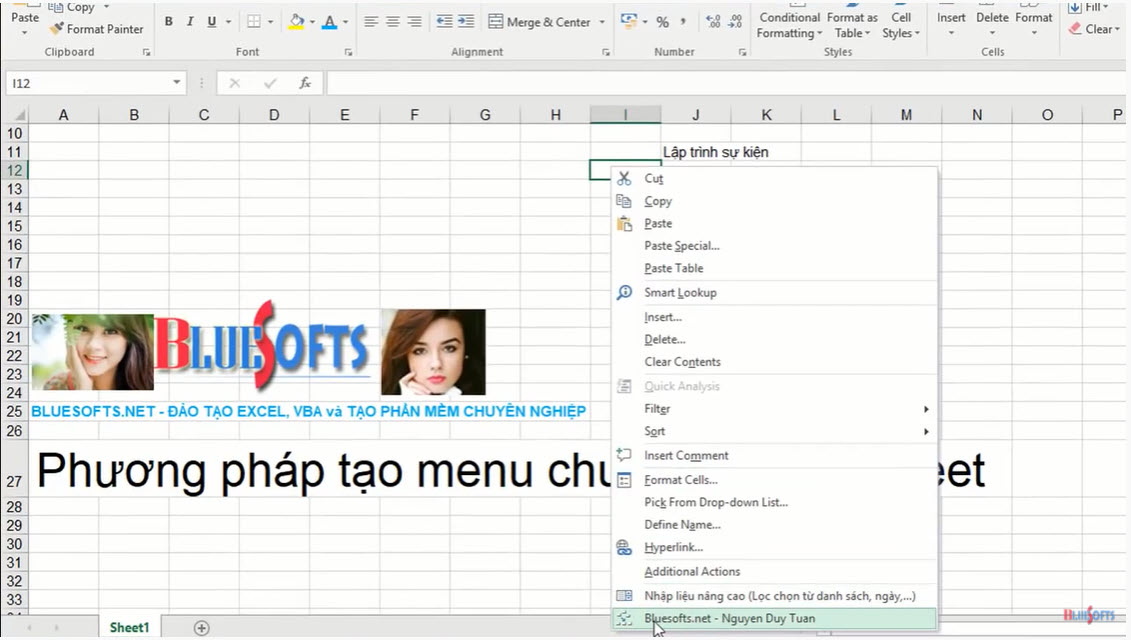The width and height of the screenshot is (1131, 640).
Task: Apply the yellow fill color bucket
Action: 296,22
